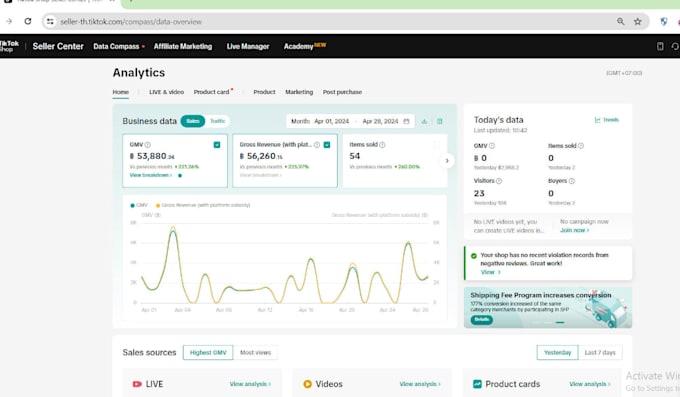Click the active banner carousel indicator

pos(560,322)
